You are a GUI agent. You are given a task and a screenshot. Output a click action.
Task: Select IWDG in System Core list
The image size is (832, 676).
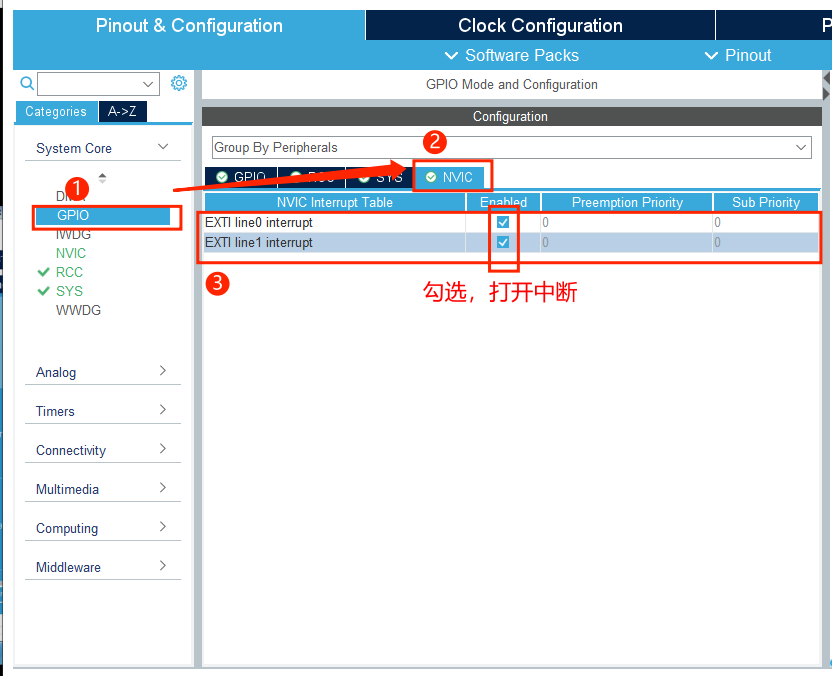pyautogui.click(x=73, y=235)
